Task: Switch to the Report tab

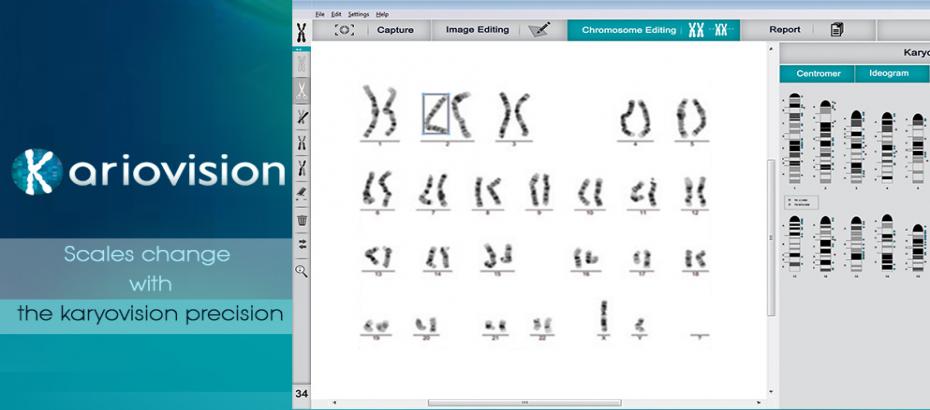Action: [784, 30]
